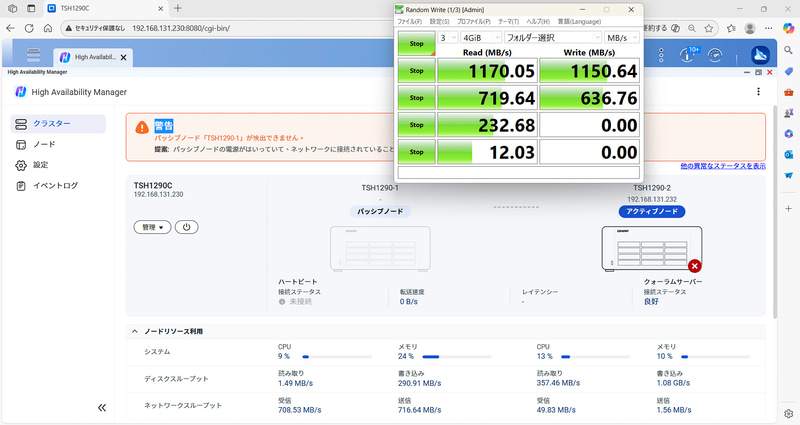Add this page to favorites star
This screenshot has width=800, height=425.
(x=709, y=28)
